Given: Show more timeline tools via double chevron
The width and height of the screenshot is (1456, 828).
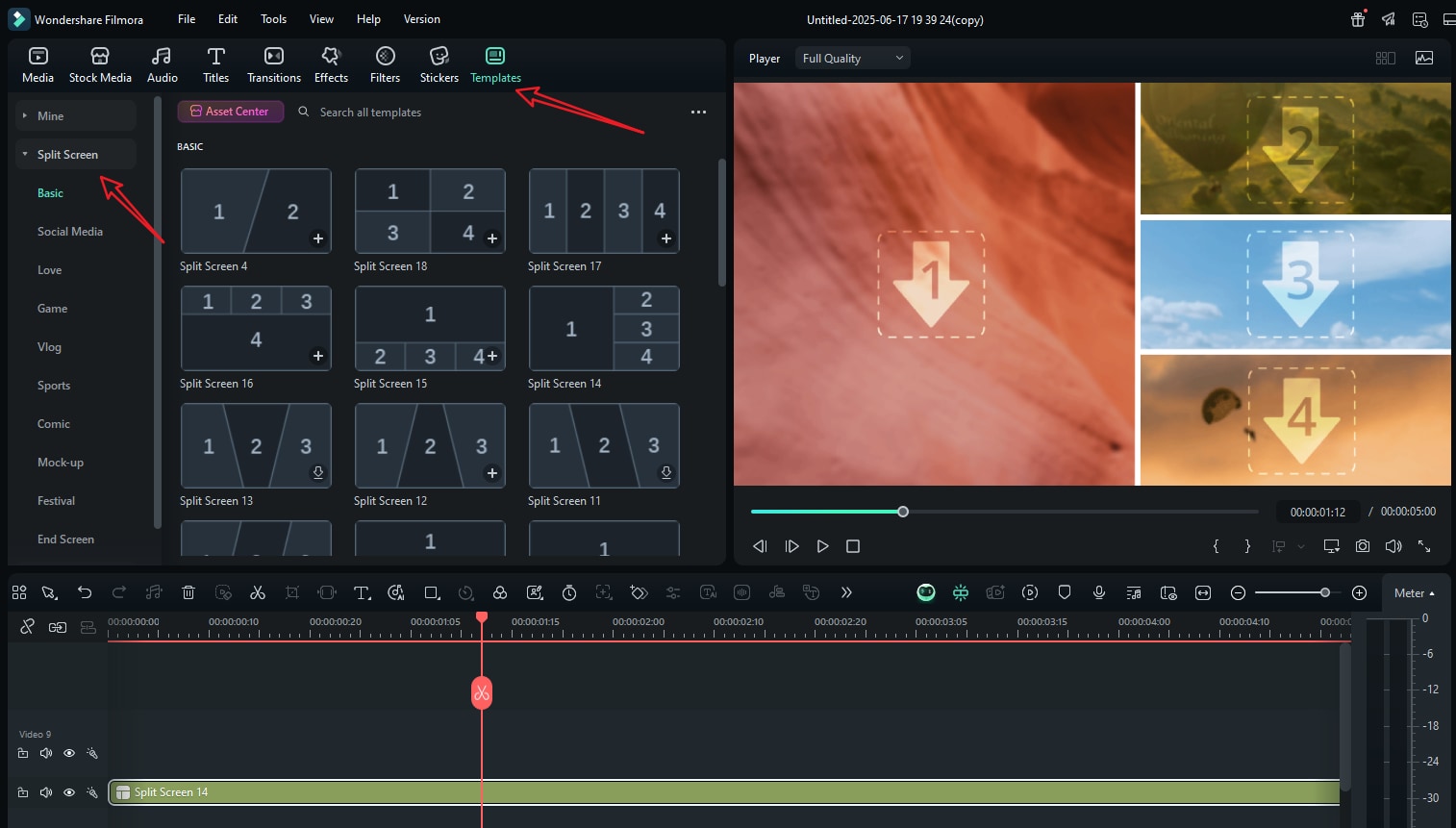Looking at the screenshot, I should [x=846, y=592].
